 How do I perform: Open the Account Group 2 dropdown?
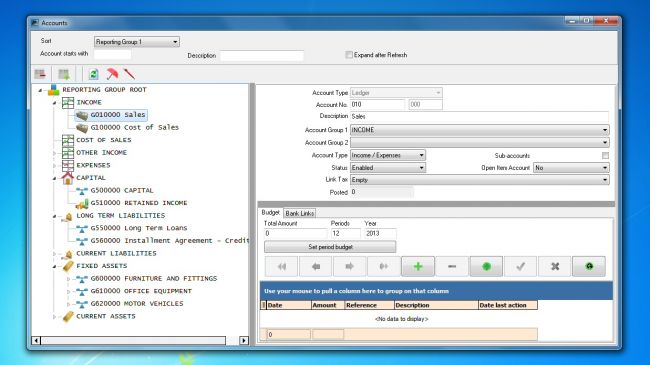(605, 143)
